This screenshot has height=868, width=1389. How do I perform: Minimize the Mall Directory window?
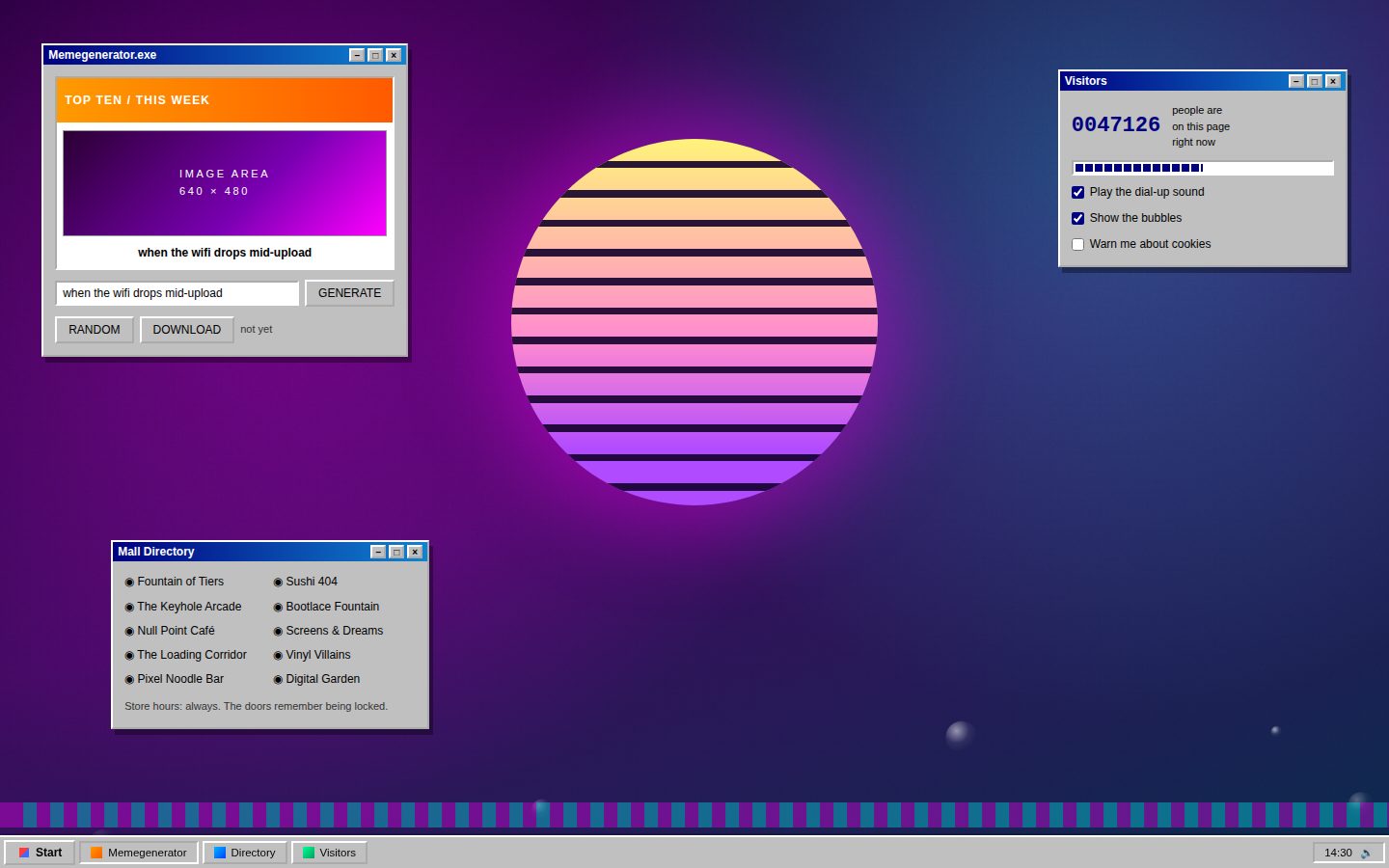tap(378, 552)
